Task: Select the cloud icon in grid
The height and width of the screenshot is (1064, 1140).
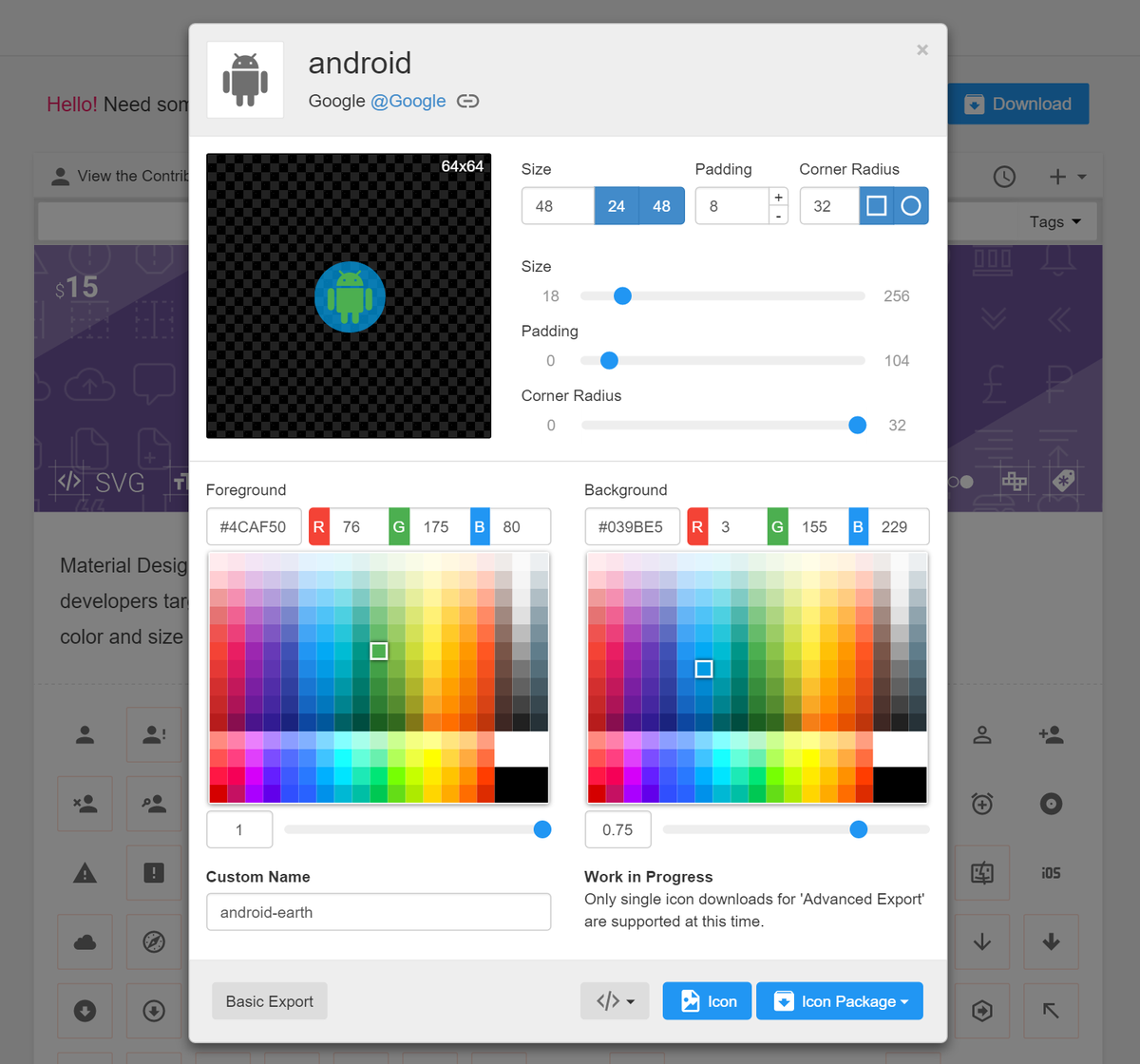Action: [85, 942]
